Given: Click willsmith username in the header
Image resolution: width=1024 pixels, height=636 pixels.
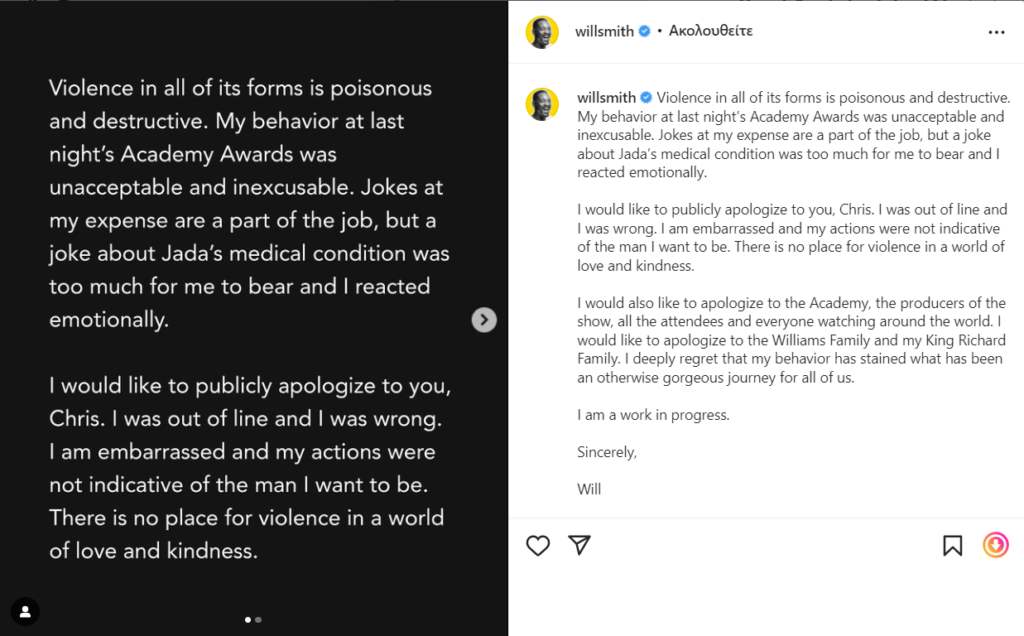Looking at the screenshot, I should tap(604, 31).
